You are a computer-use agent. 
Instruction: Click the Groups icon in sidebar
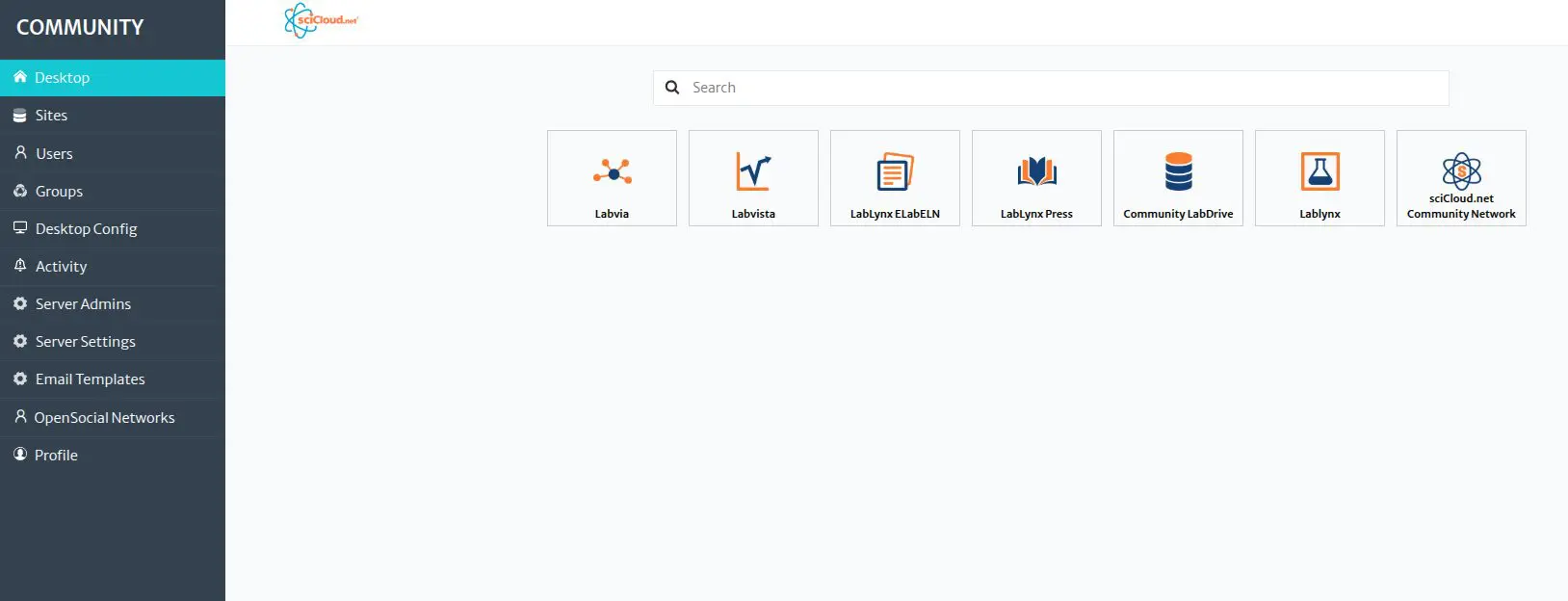20,191
